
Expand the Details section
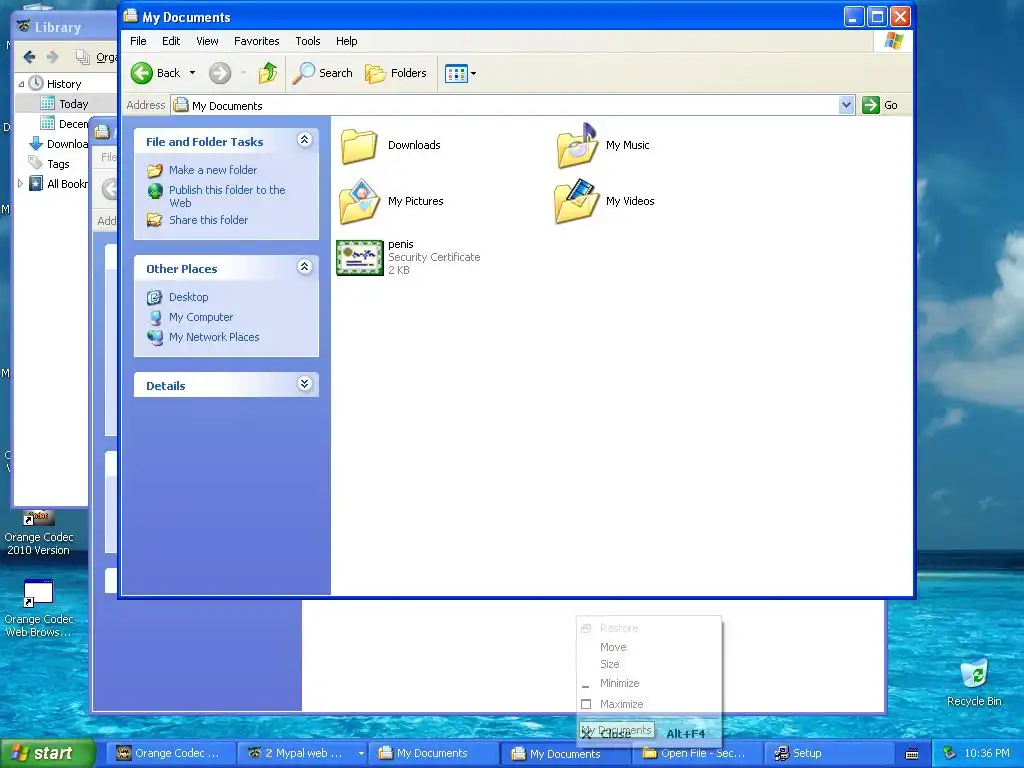point(304,383)
